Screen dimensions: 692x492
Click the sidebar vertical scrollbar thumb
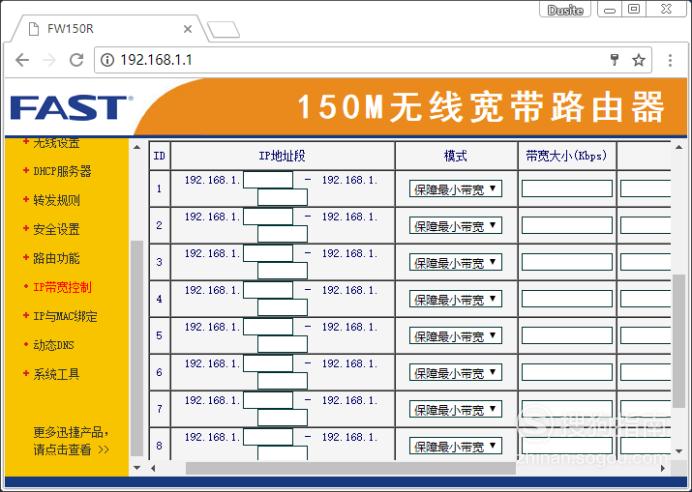[137, 349]
